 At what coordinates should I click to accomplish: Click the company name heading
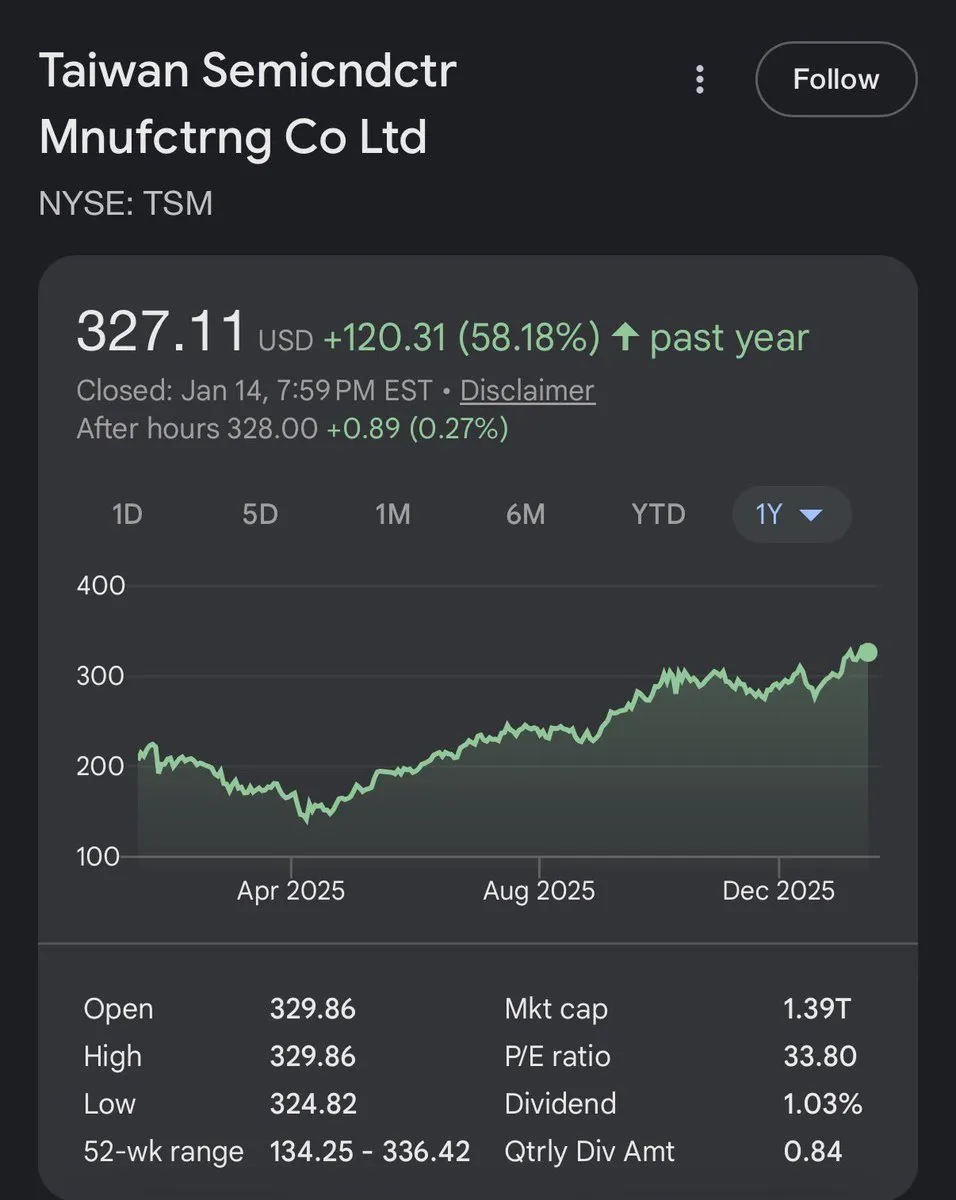pyautogui.click(x=247, y=104)
